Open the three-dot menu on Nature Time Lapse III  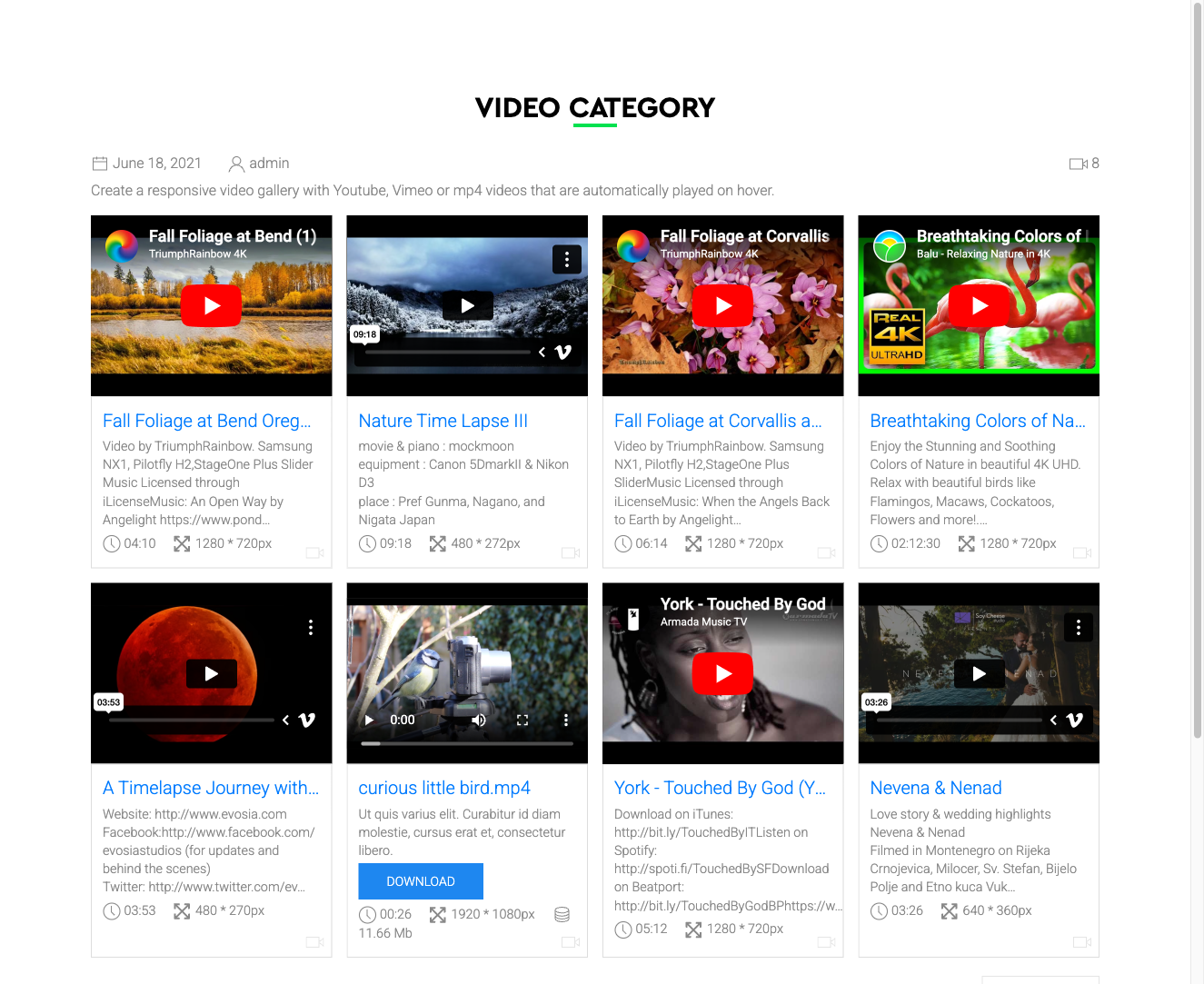pyautogui.click(x=566, y=259)
